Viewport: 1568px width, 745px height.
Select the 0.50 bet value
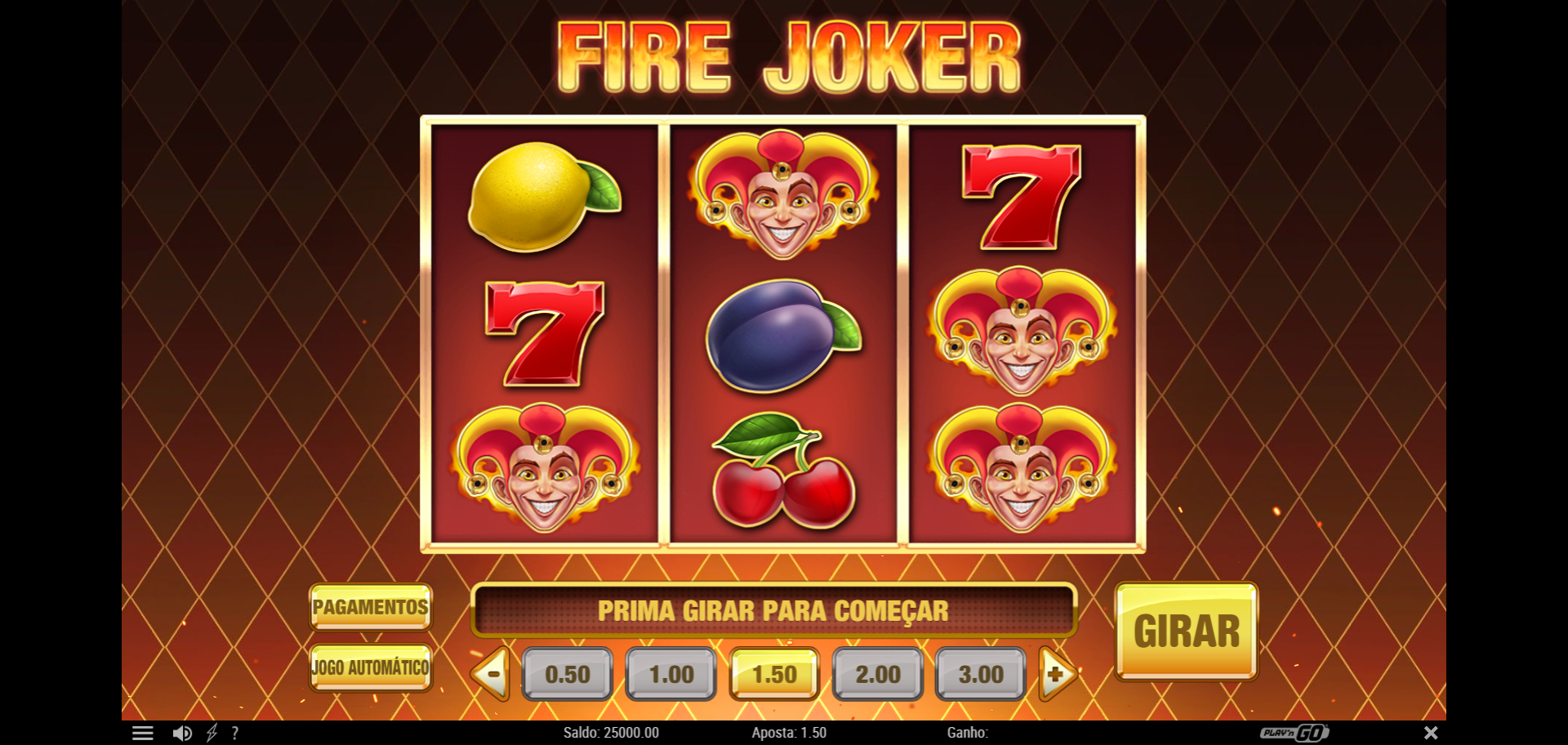click(x=568, y=674)
